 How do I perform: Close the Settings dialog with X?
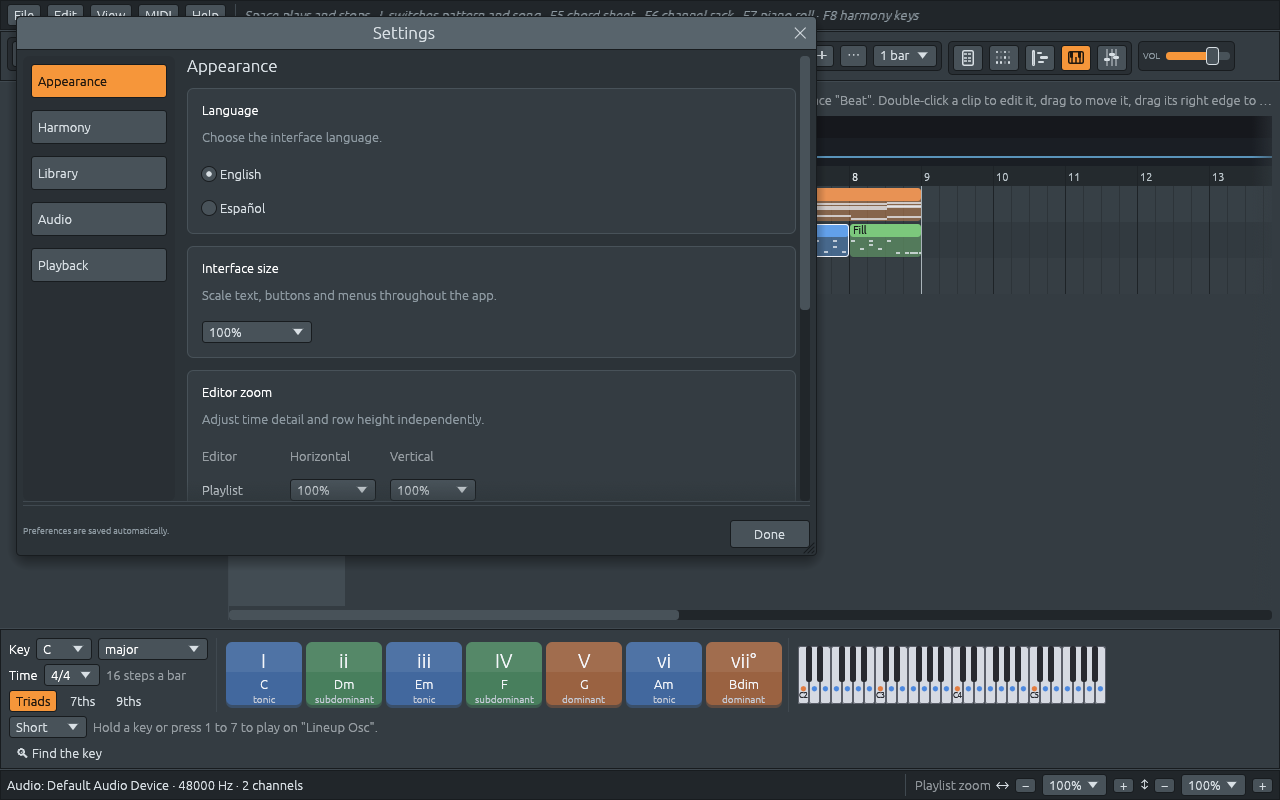(800, 33)
